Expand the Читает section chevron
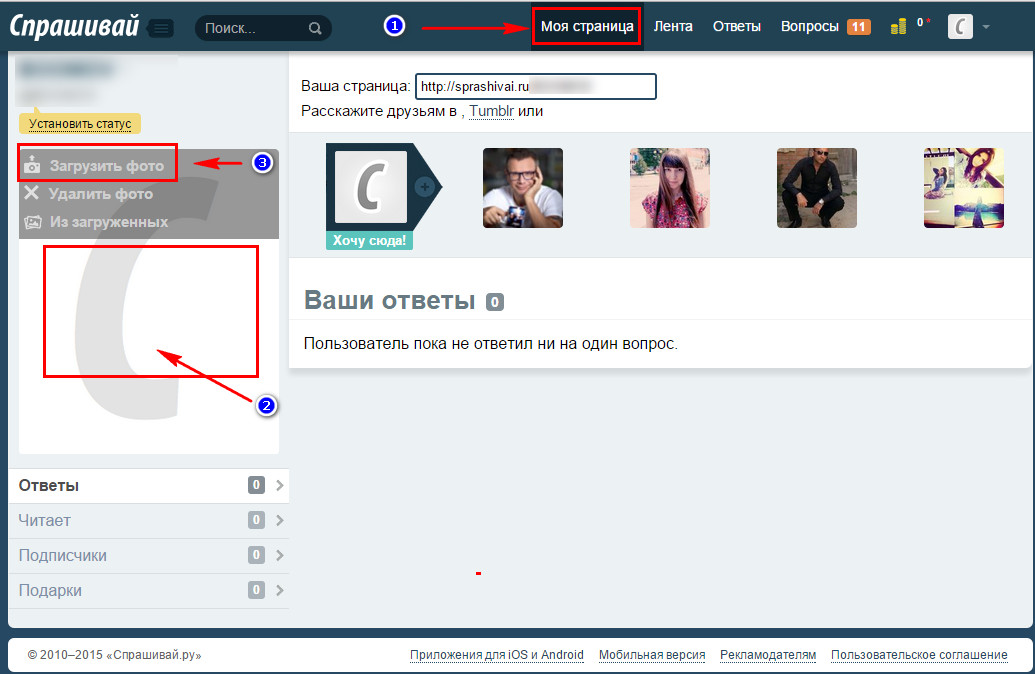This screenshot has height=674, width=1035. pos(279,520)
